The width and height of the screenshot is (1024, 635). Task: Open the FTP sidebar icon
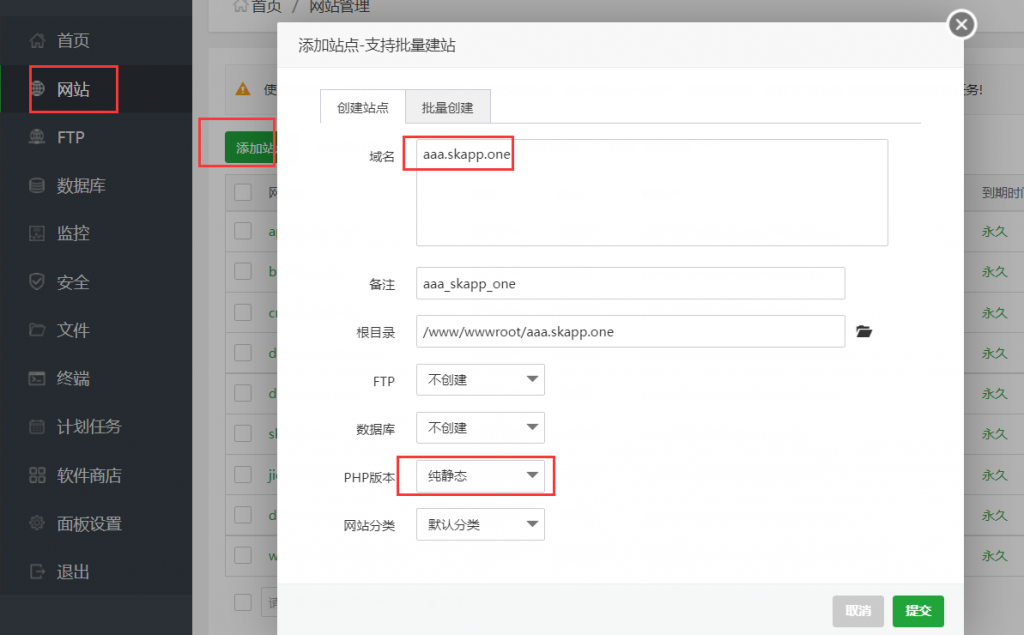pyautogui.click(x=38, y=137)
